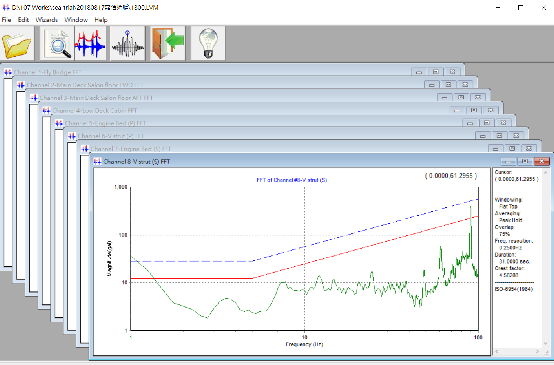Open the Wizards menu

[x=46, y=19]
